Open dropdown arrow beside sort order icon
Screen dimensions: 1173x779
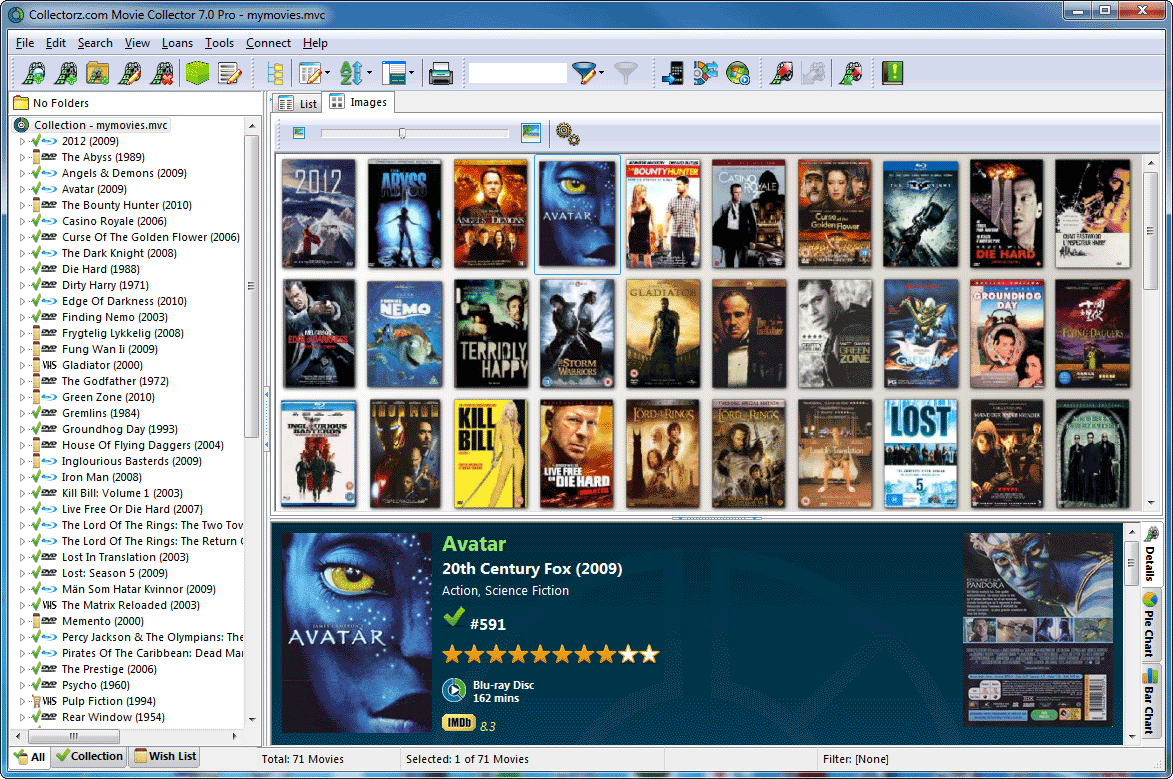tap(370, 73)
